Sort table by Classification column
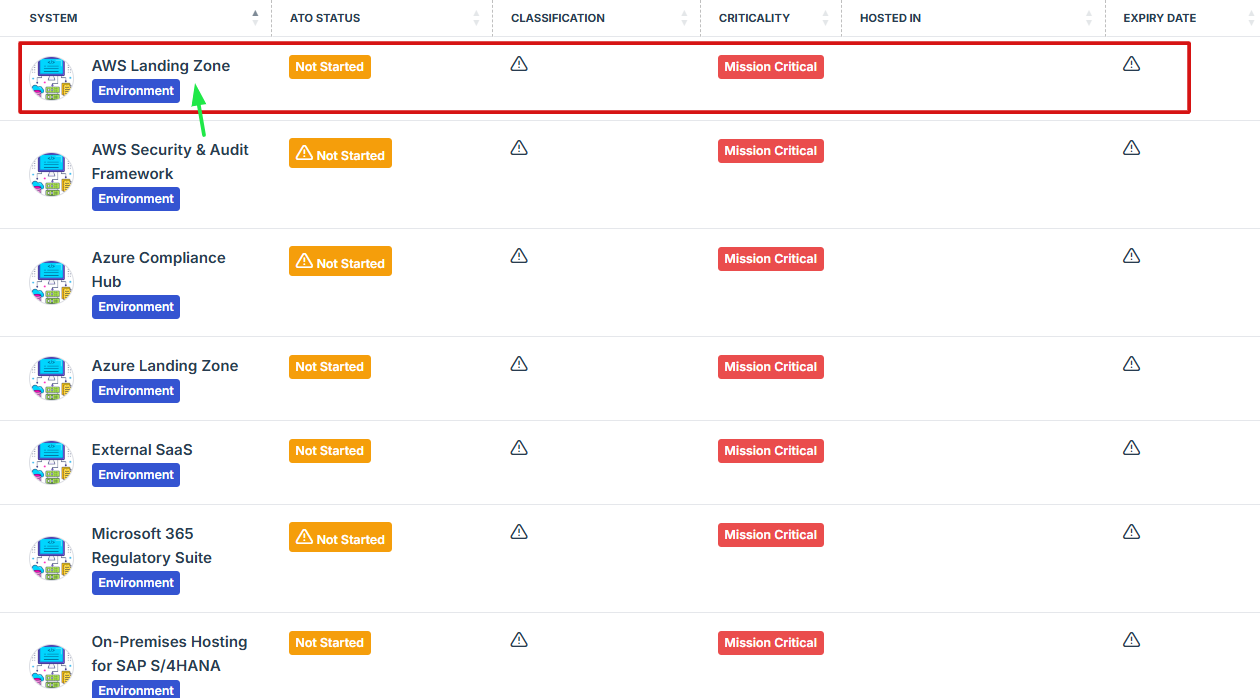 click(558, 18)
